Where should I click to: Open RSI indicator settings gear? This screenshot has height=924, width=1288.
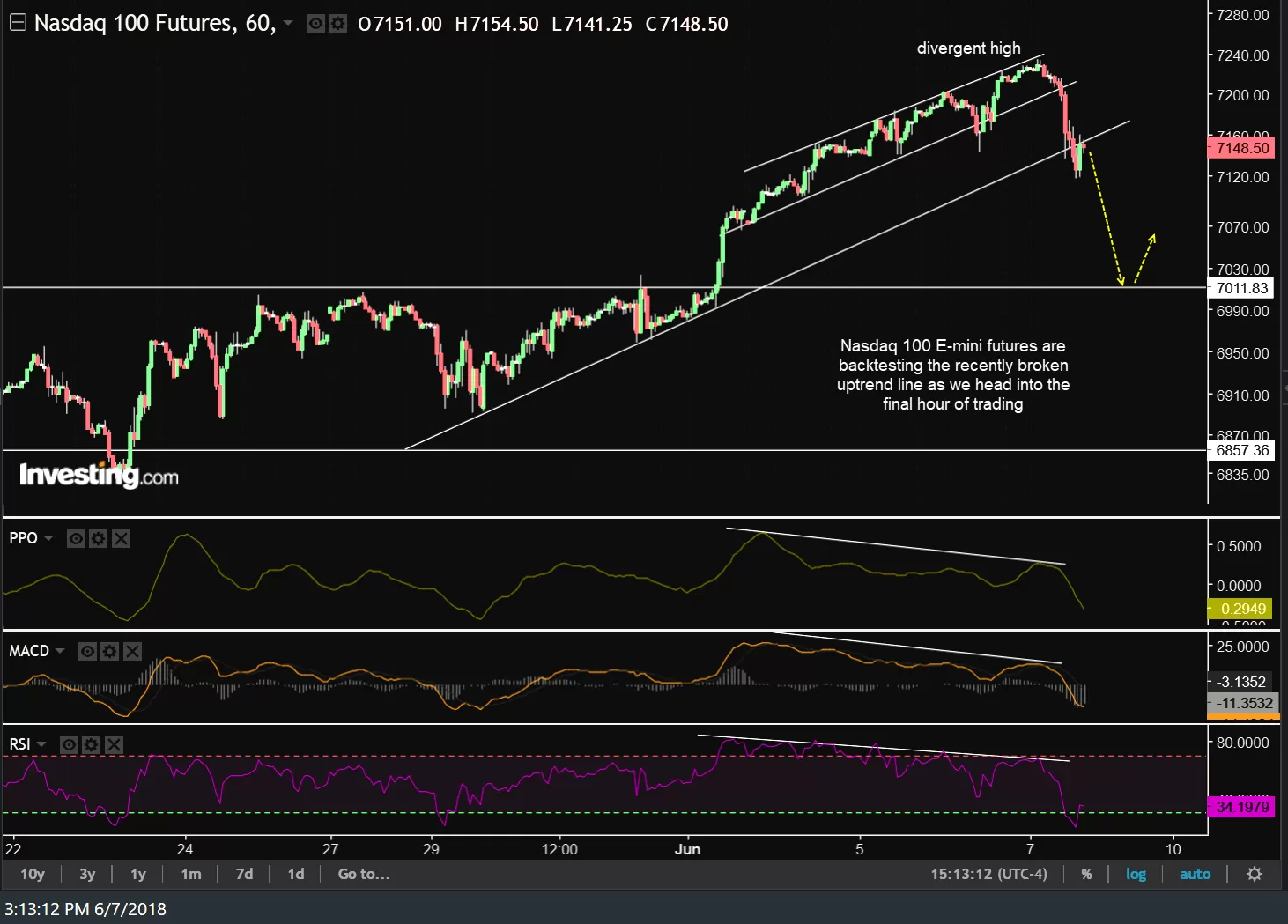tap(91, 745)
